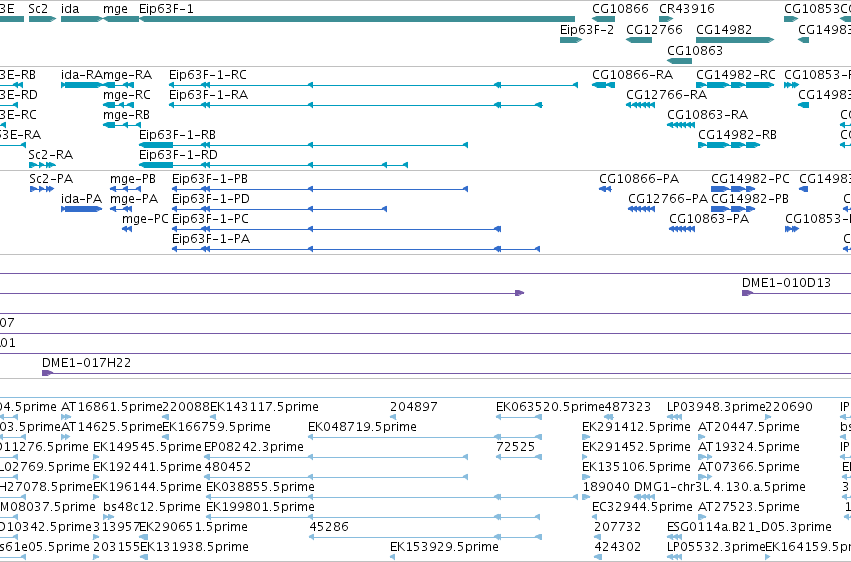Image resolution: width=851 pixels, height=562 pixels.
Task: Select the Eip63F-2 gene label
Action: 587,30
